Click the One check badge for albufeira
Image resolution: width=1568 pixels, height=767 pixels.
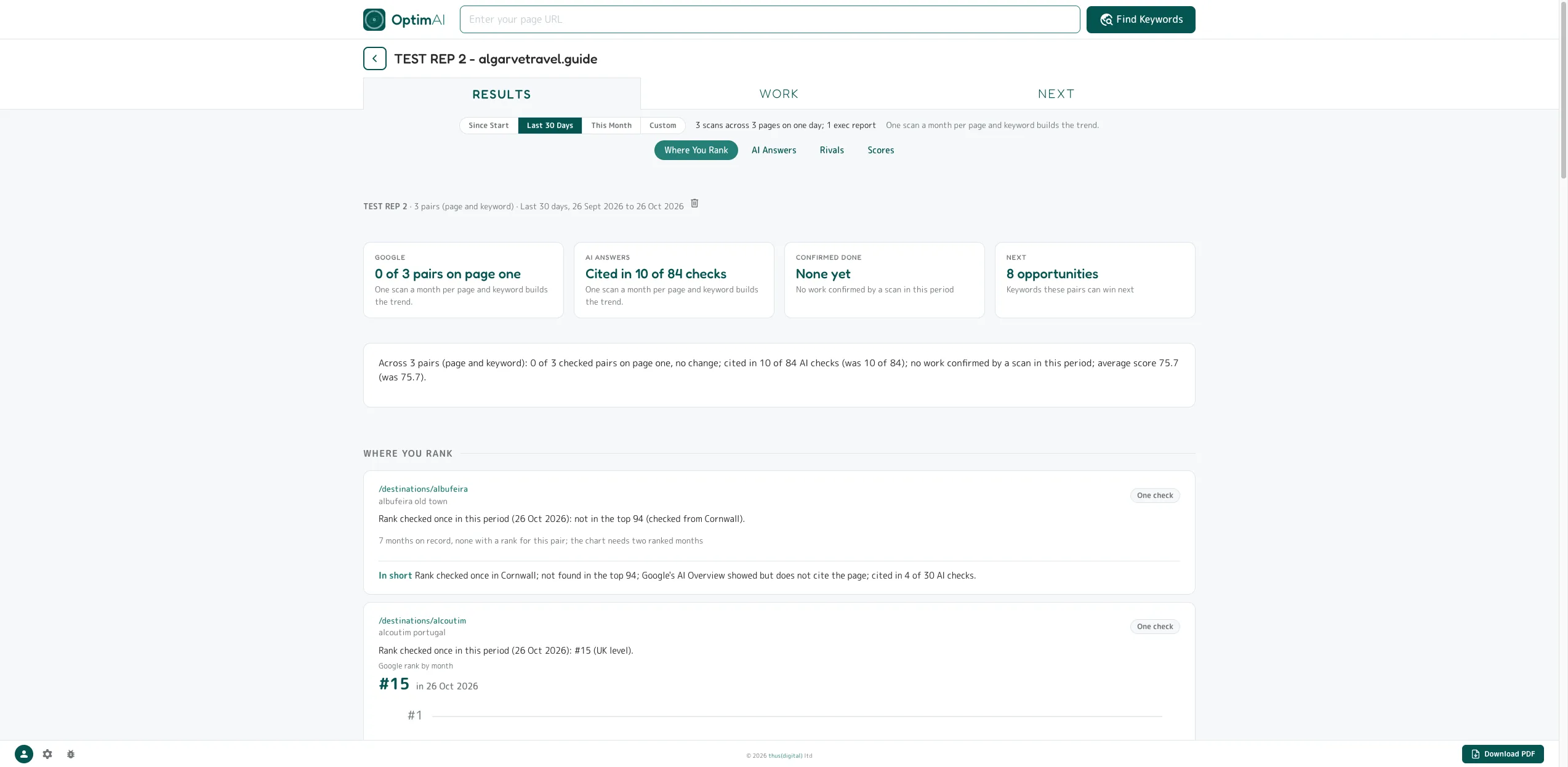[x=1155, y=496]
